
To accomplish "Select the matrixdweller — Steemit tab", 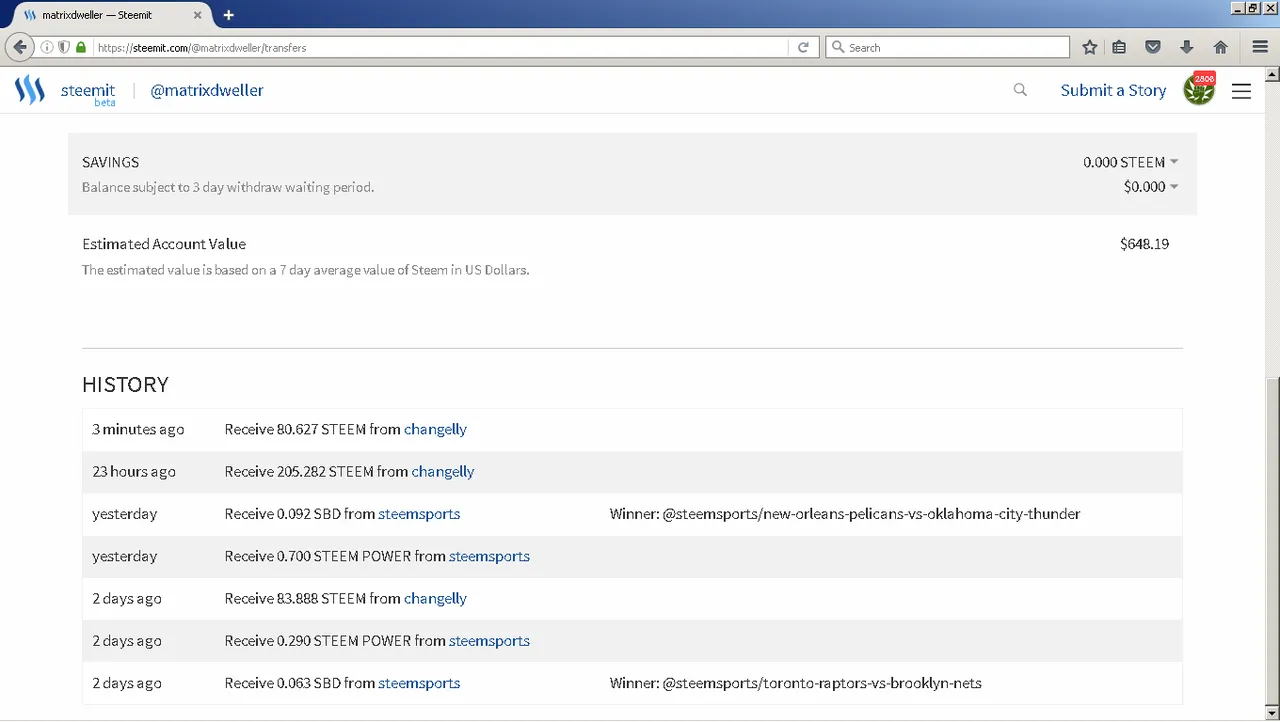I will (112, 15).
